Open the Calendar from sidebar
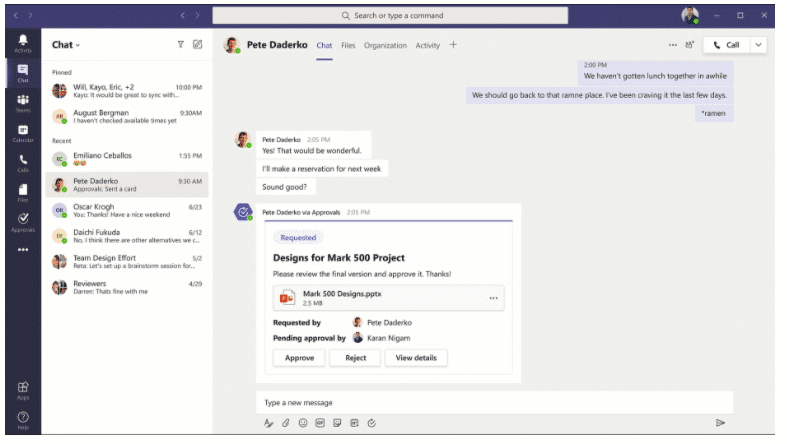The width and height of the screenshot is (787, 444). 22,132
